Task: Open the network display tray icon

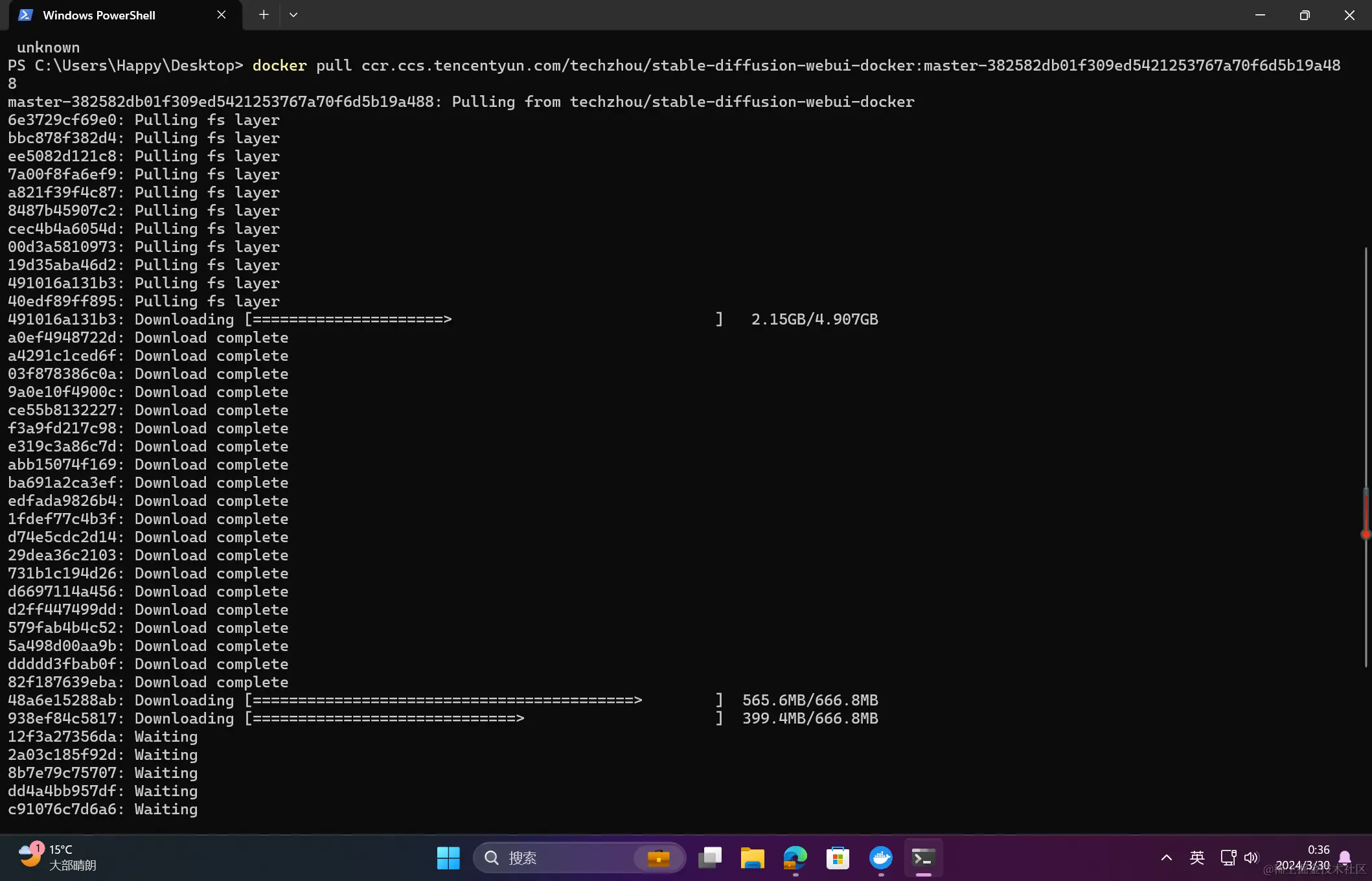Action: (x=1228, y=858)
